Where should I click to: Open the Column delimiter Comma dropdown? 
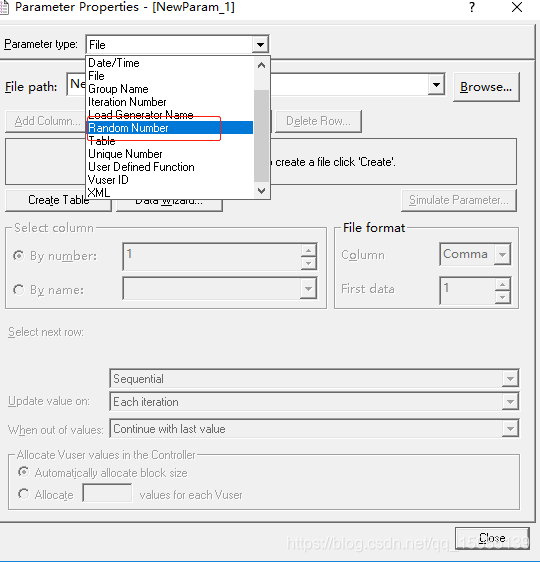(502, 254)
